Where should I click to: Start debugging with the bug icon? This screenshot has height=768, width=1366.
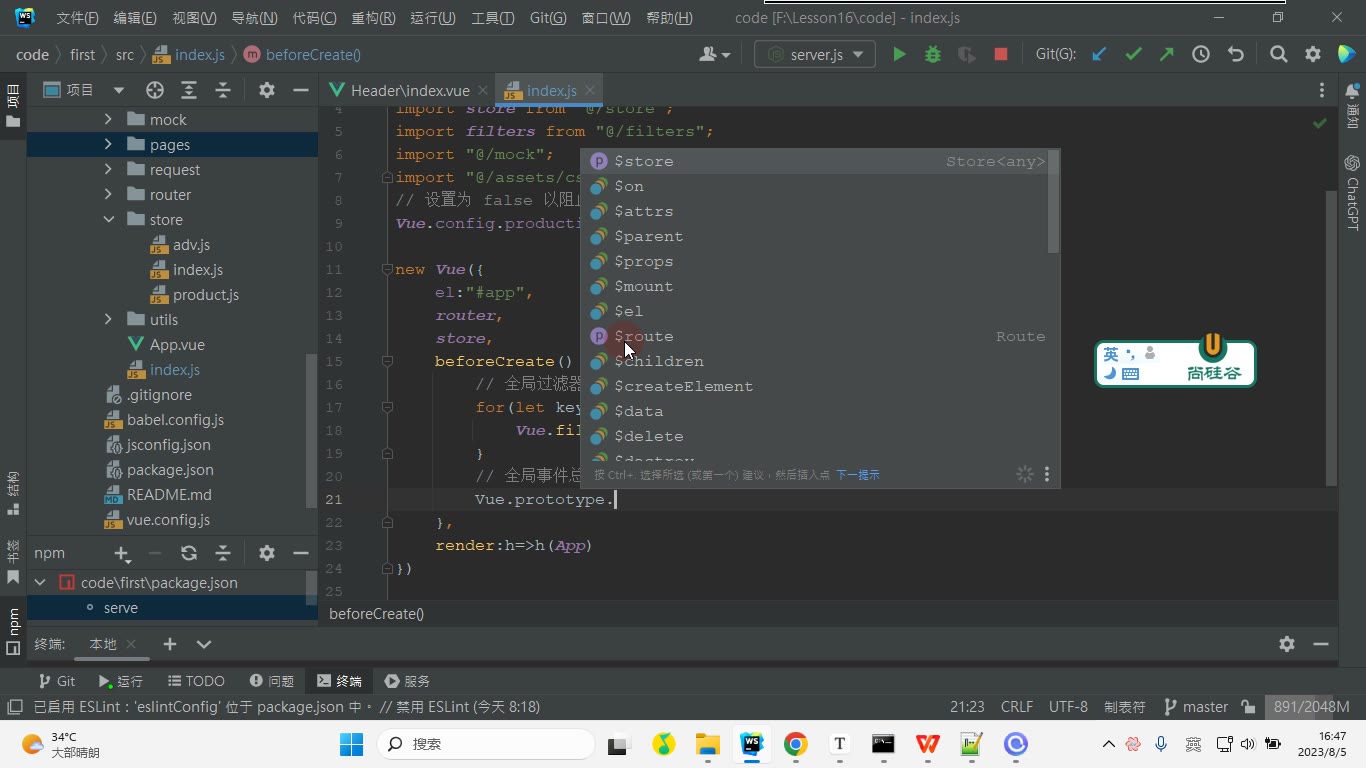click(x=933, y=55)
